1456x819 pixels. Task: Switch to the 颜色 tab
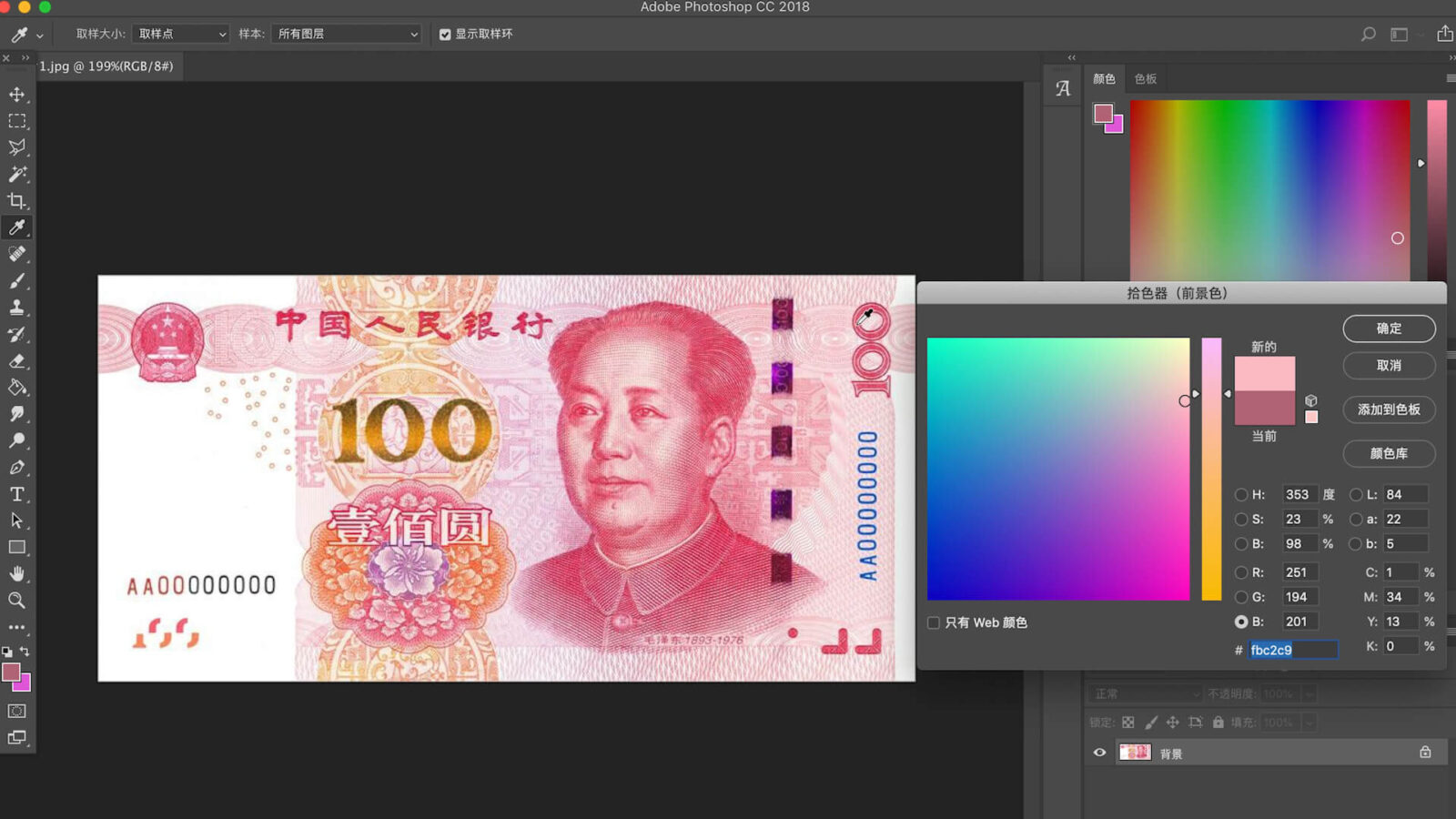pos(1104,79)
